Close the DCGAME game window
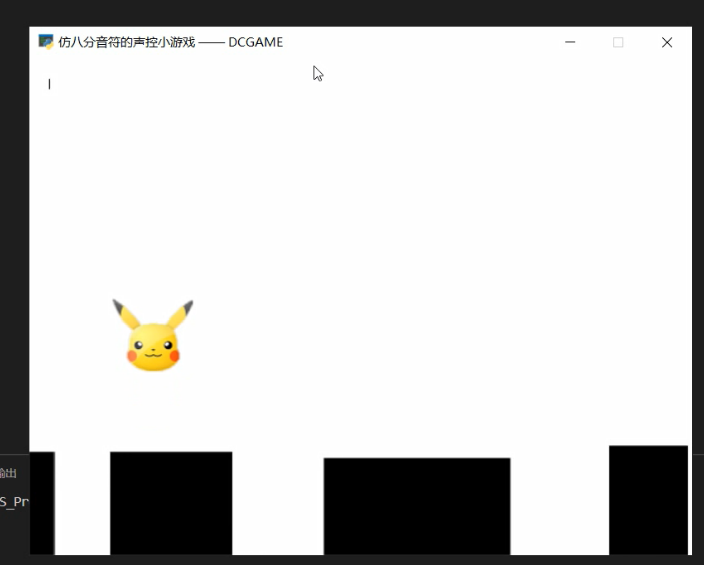The height and width of the screenshot is (565, 704). [667, 42]
